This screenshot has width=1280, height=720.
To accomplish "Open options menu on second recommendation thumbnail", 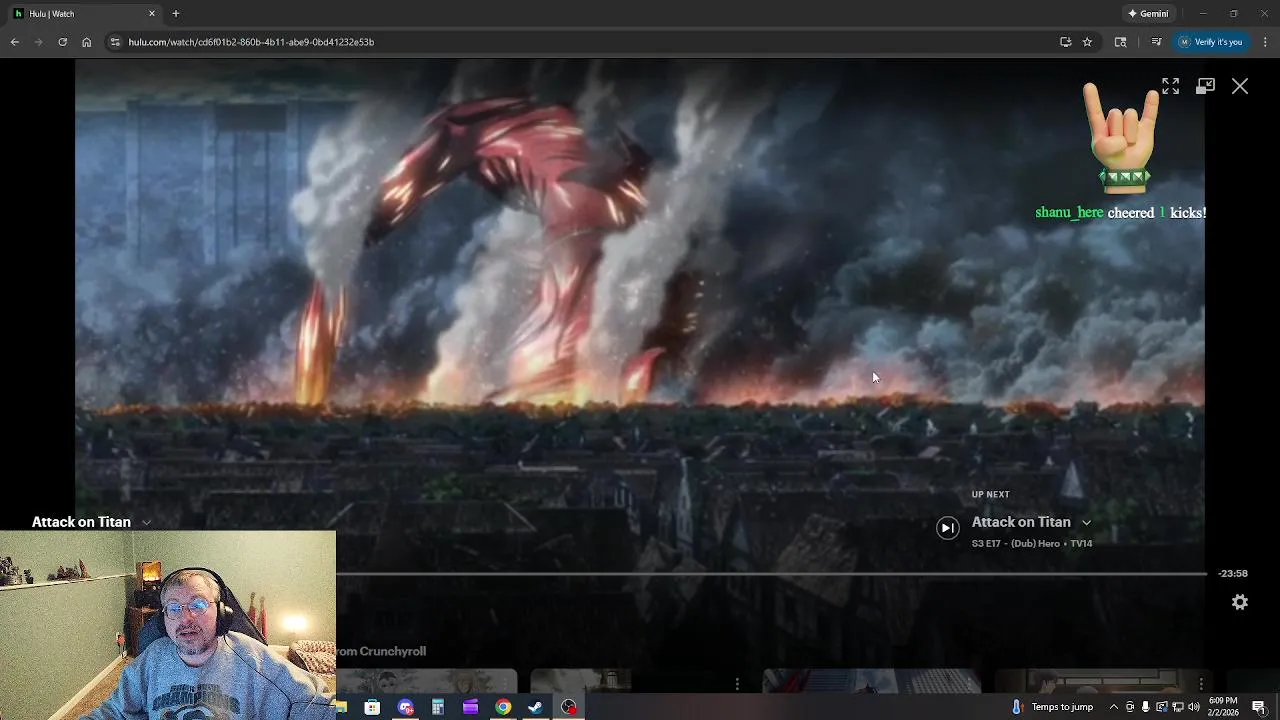I will pyautogui.click(x=737, y=684).
